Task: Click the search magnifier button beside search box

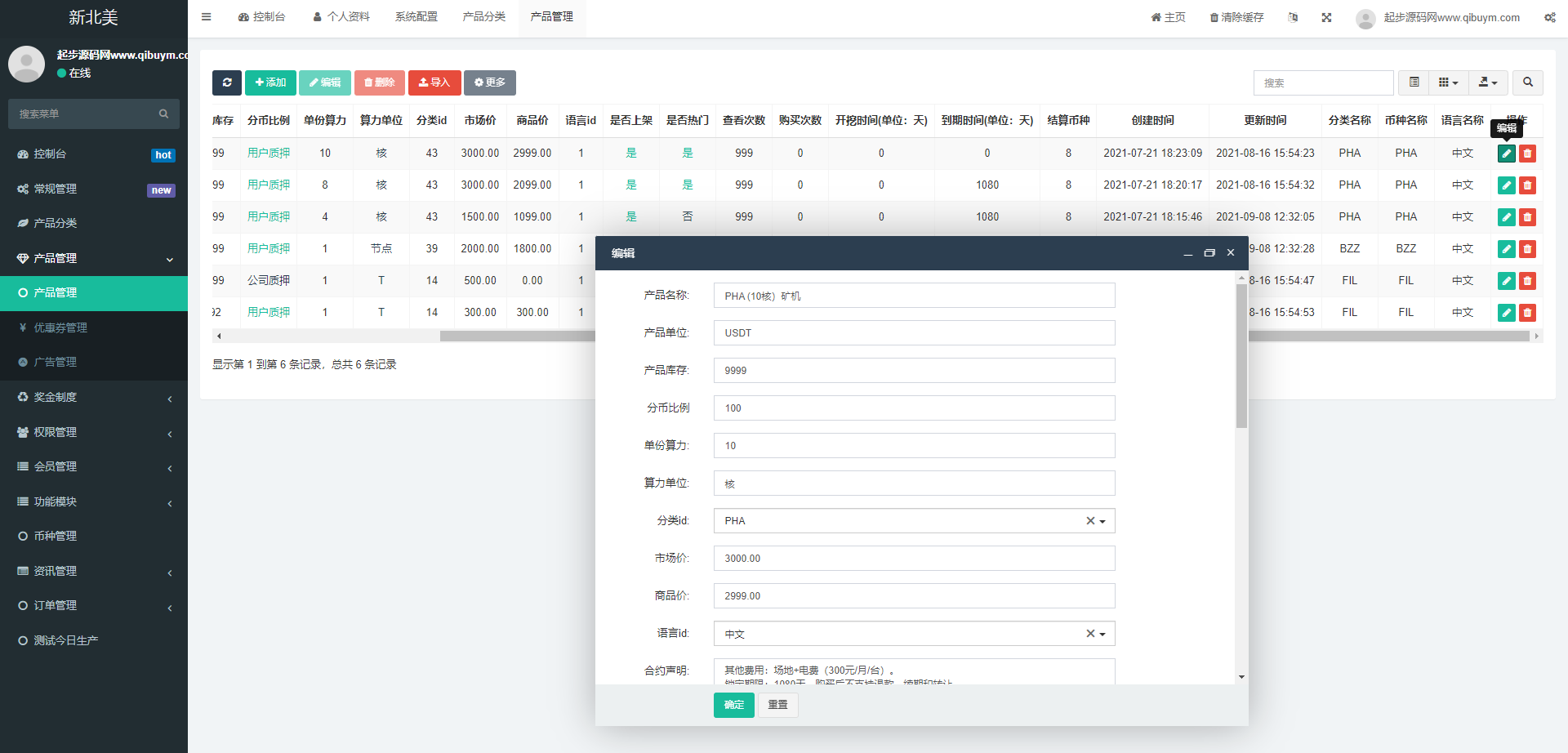Action: (x=1527, y=82)
